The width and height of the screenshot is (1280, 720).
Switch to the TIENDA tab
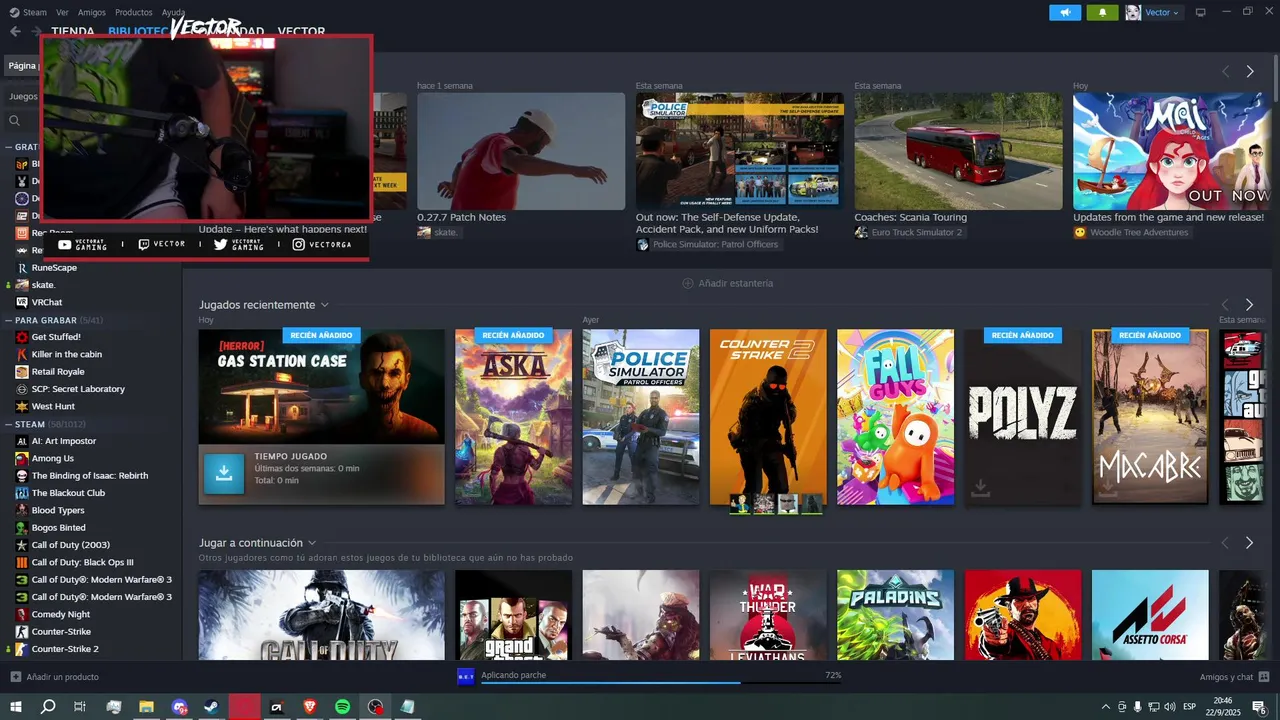tap(73, 32)
